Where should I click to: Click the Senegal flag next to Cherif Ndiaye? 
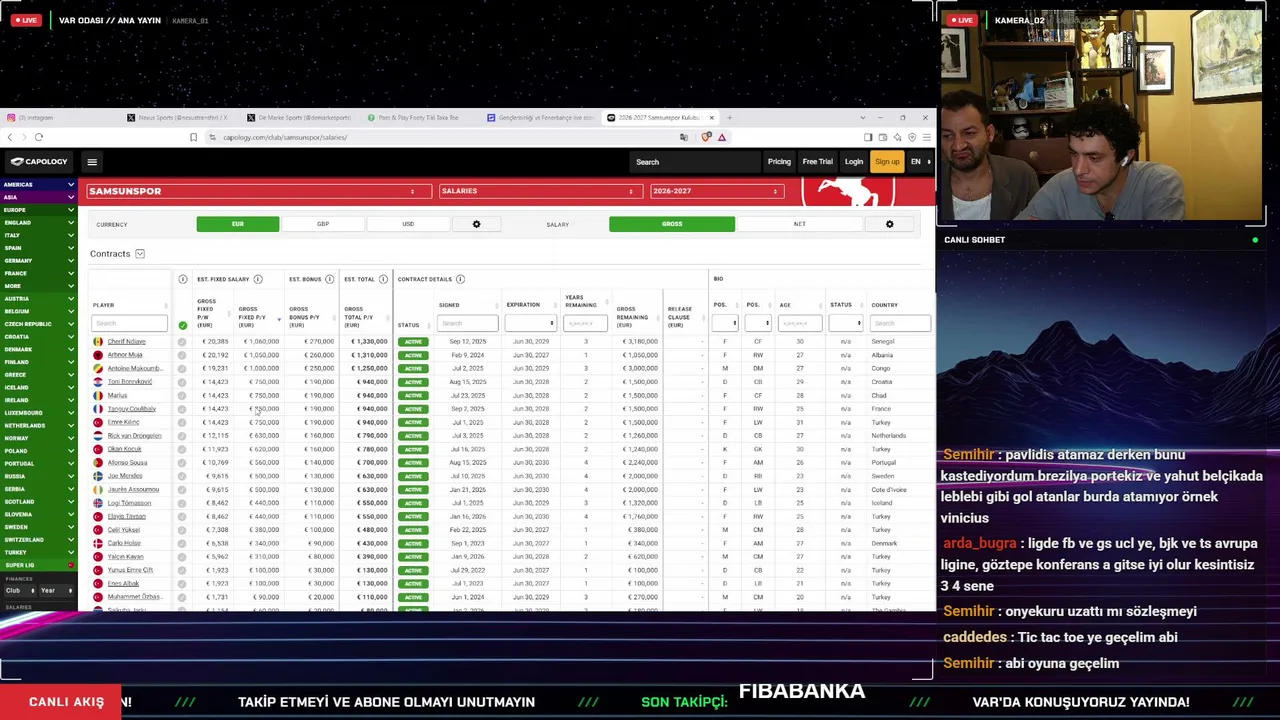tap(98, 342)
